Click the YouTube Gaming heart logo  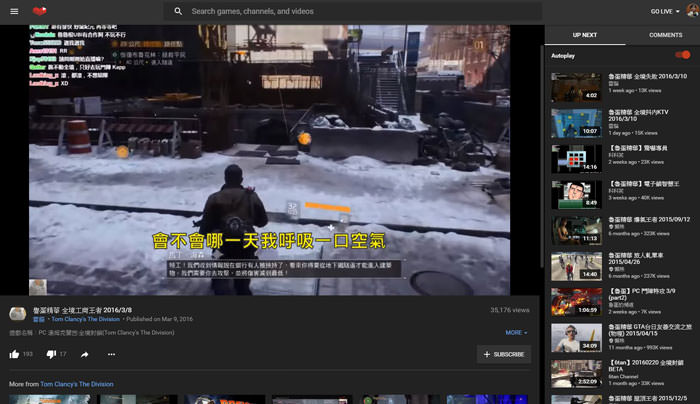(40, 11)
